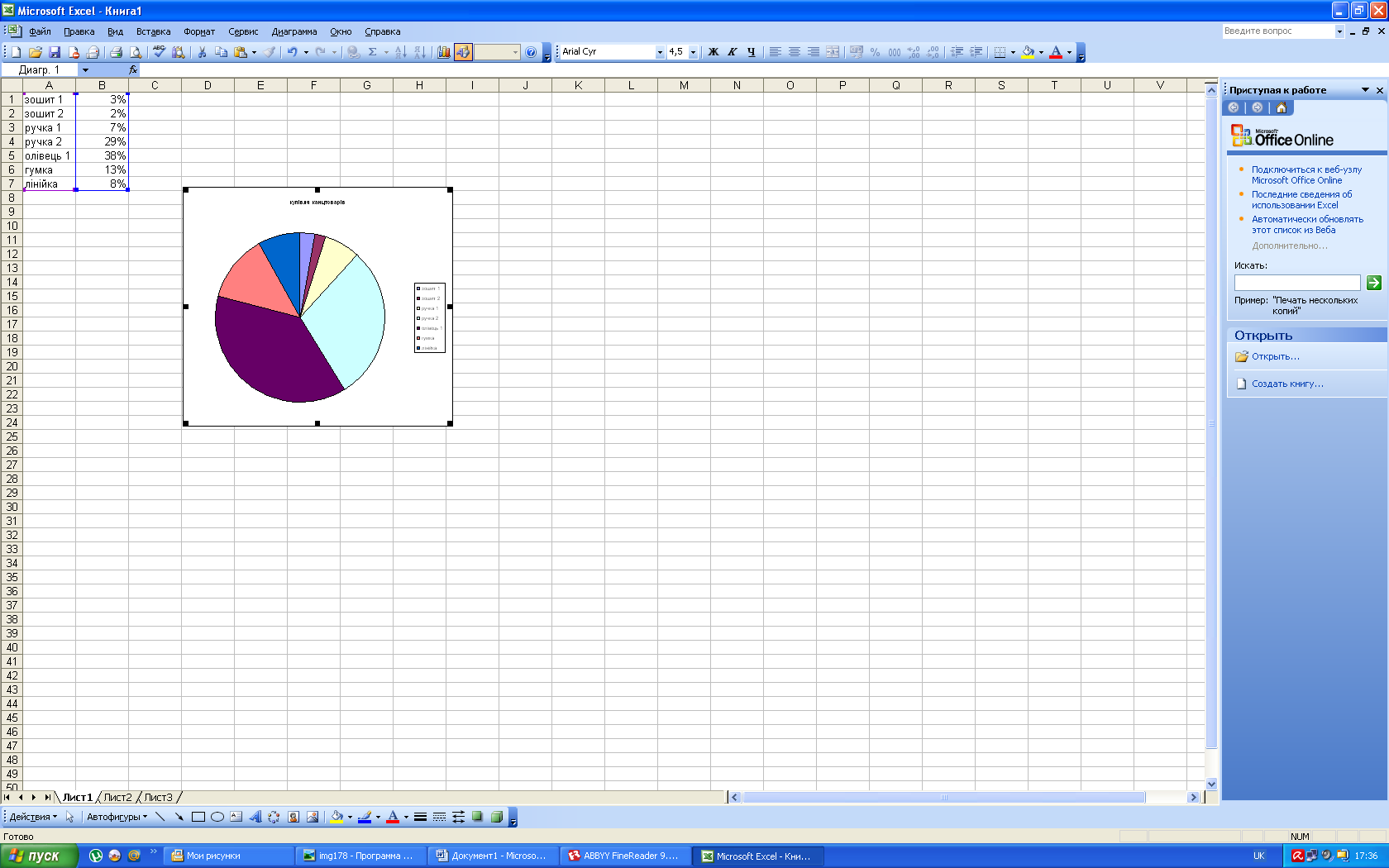Toggle right text alignment
This screenshot has height=868, width=1389.
pos(813,52)
